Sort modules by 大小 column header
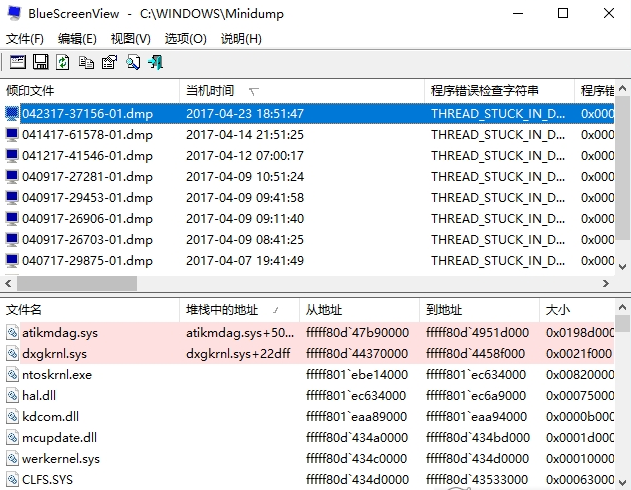This screenshot has width=631, height=490. pyautogui.click(x=577, y=310)
